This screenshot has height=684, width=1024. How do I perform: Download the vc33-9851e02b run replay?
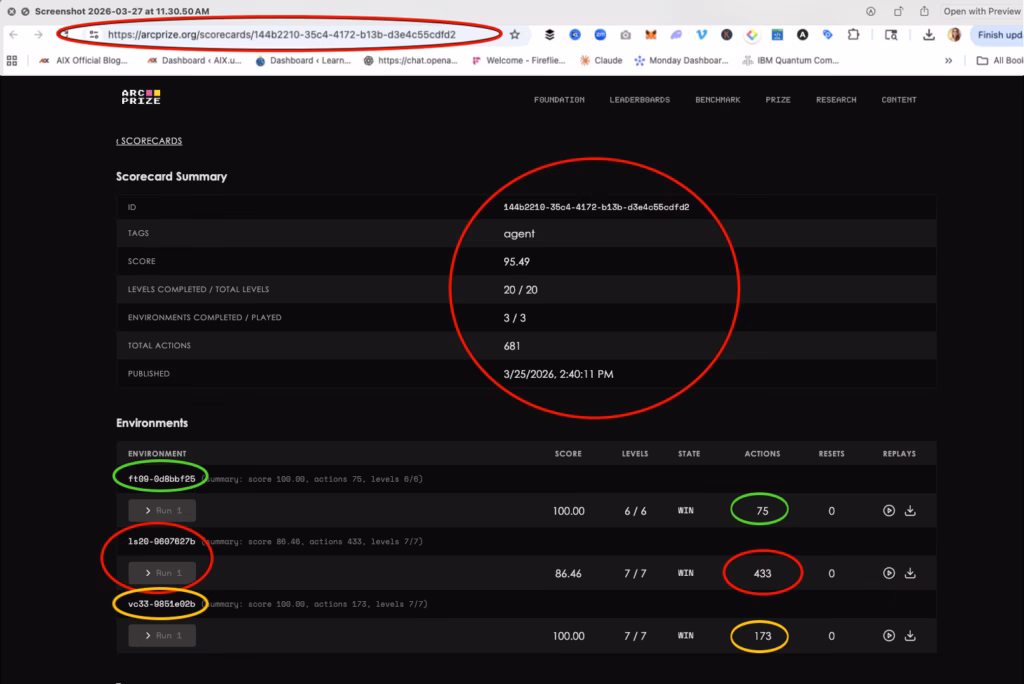910,635
